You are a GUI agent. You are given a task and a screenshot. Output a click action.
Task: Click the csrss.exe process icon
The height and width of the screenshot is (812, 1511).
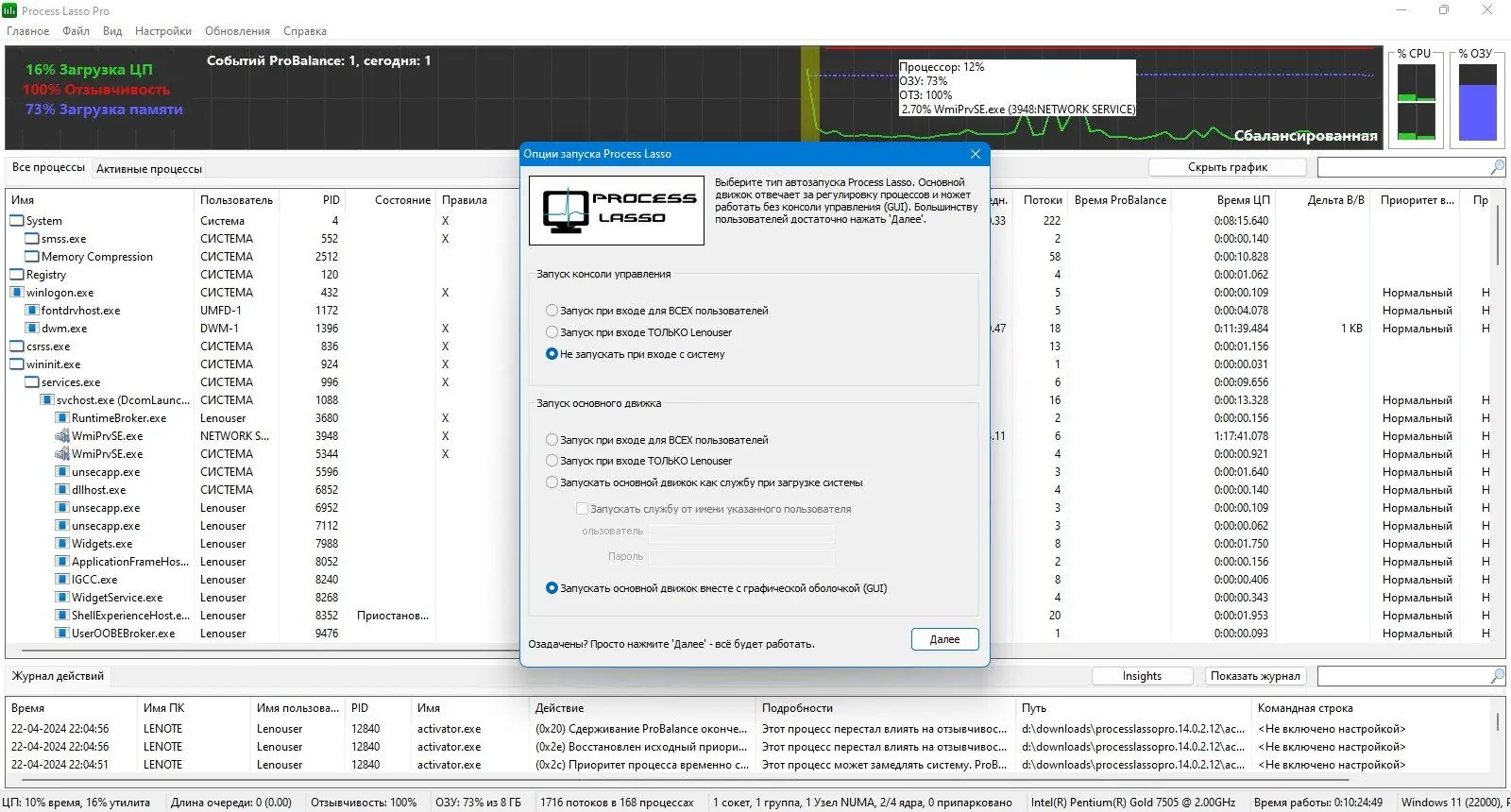click(x=17, y=347)
